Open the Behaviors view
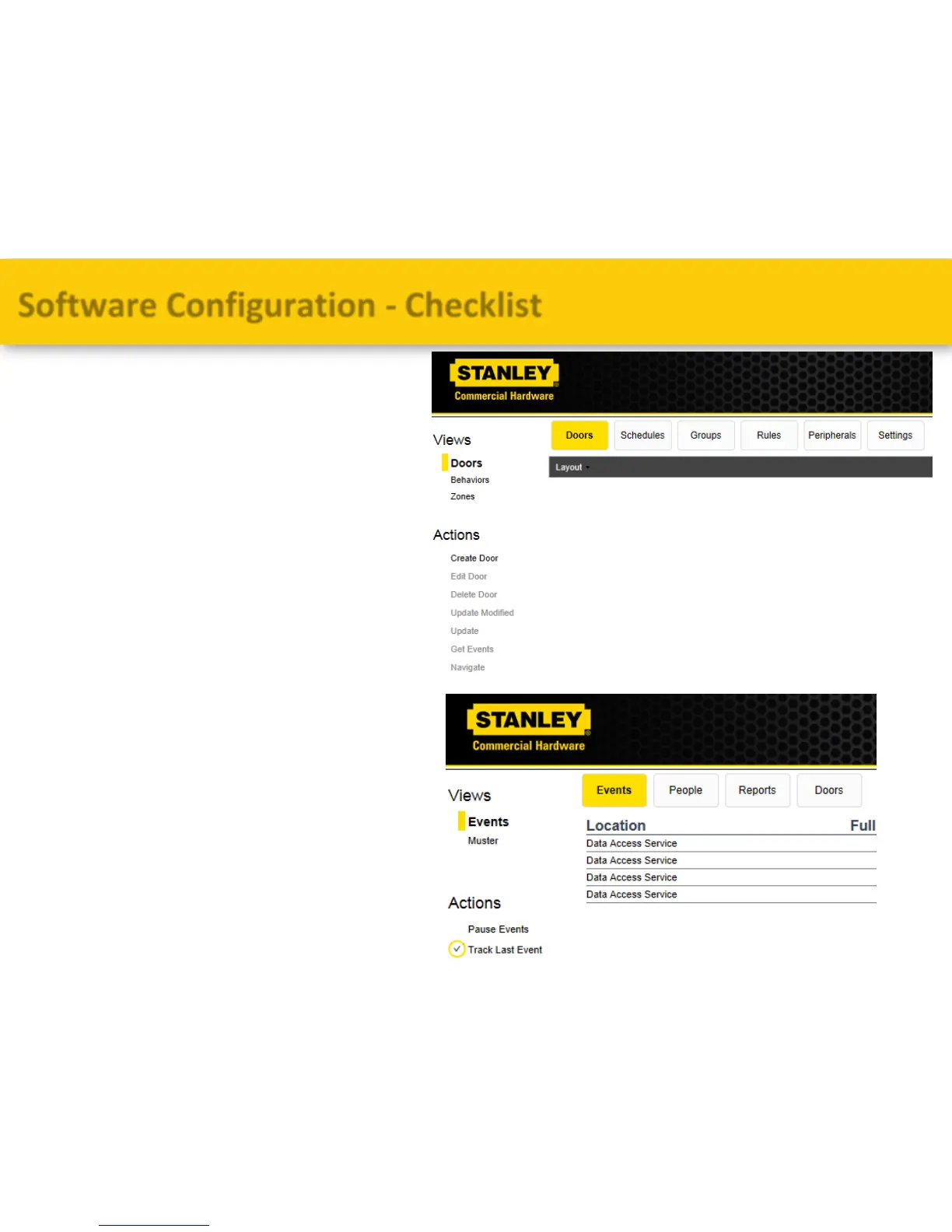The height and width of the screenshot is (1232, 952). coord(470,480)
